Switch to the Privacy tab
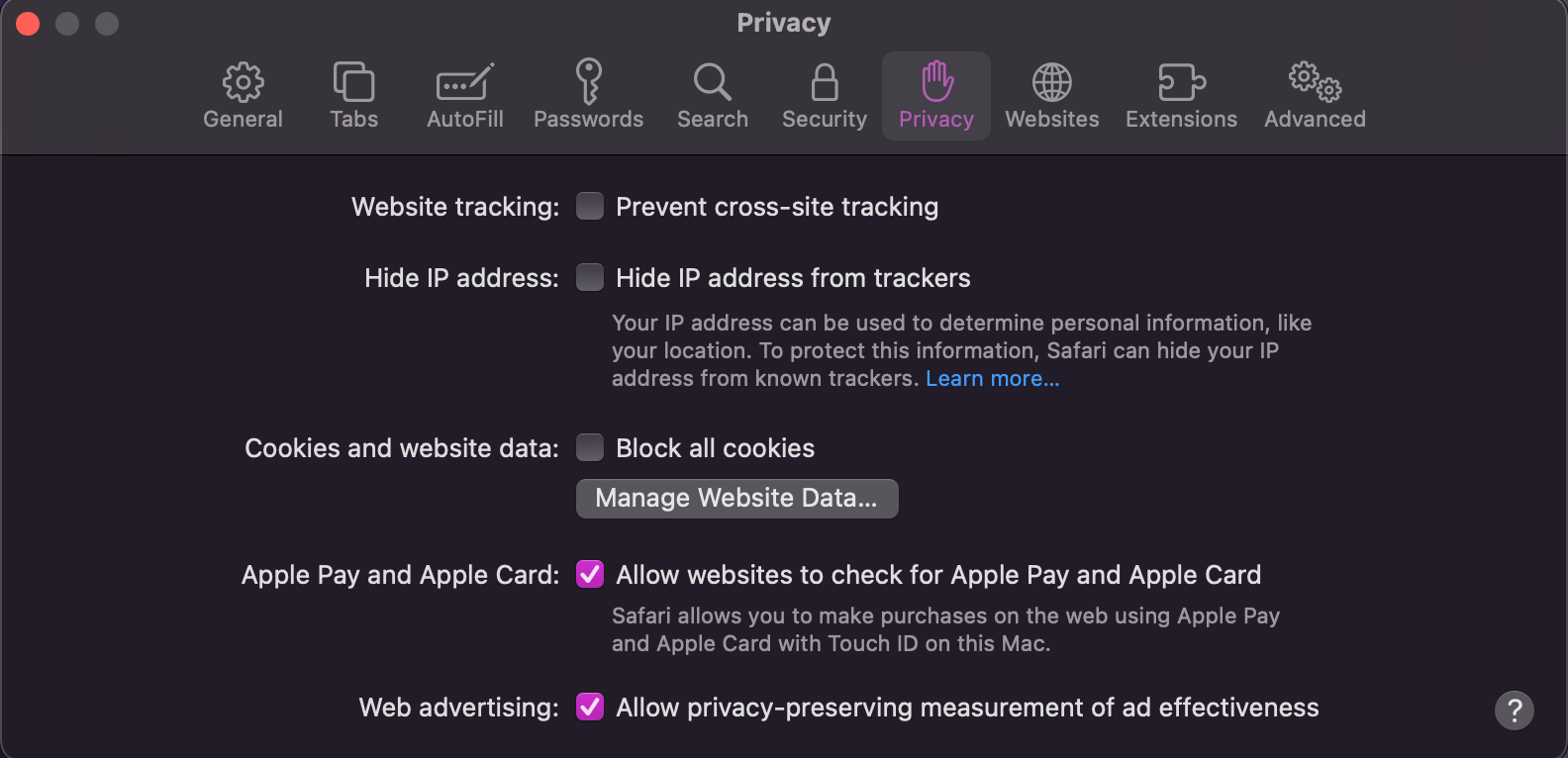This screenshot has height=758, width=1568. [935, 94]
